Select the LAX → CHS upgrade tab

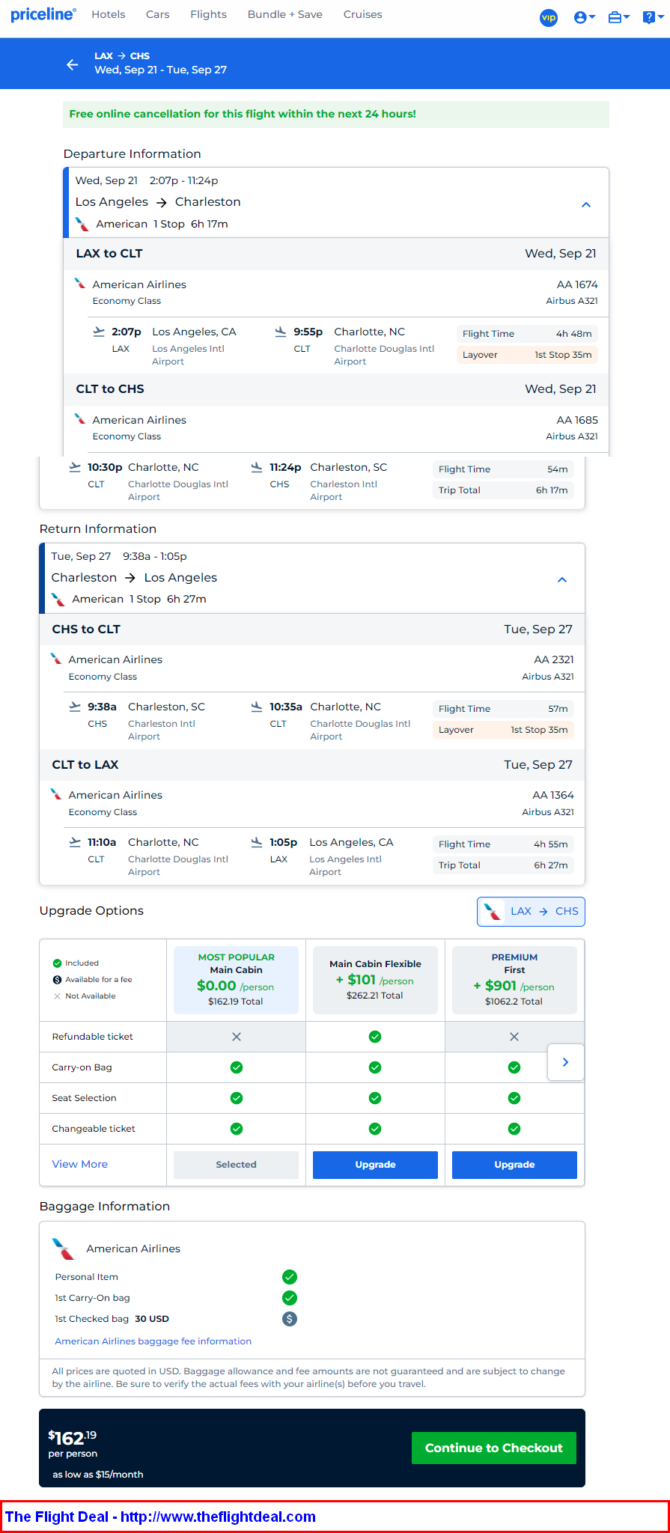pos(531,911)
